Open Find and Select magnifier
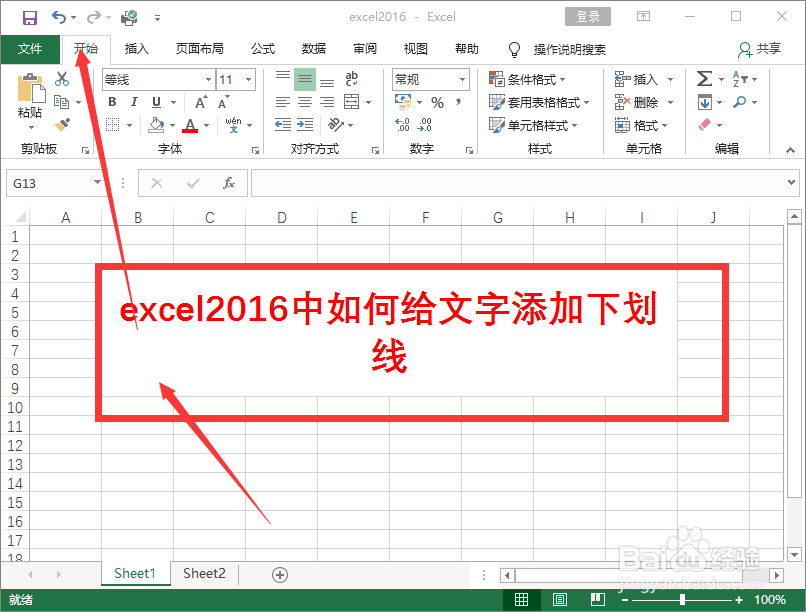The image size is (806, 612). point(740,102)
